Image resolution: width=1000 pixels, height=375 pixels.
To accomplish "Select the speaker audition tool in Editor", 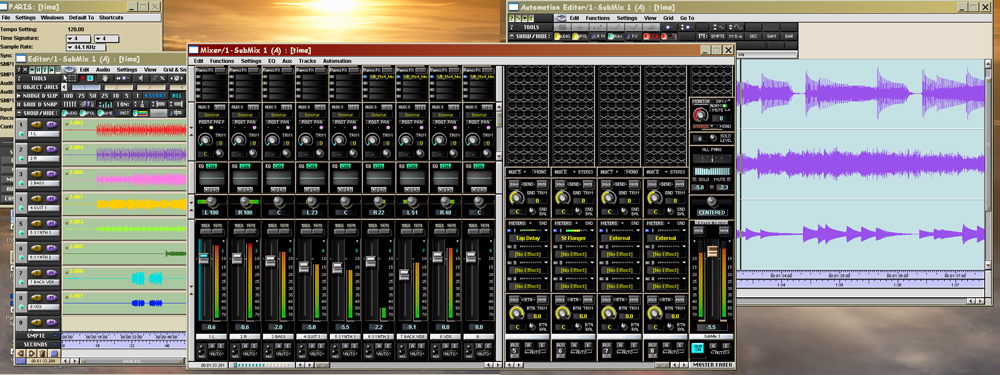I will pos(141,78).
